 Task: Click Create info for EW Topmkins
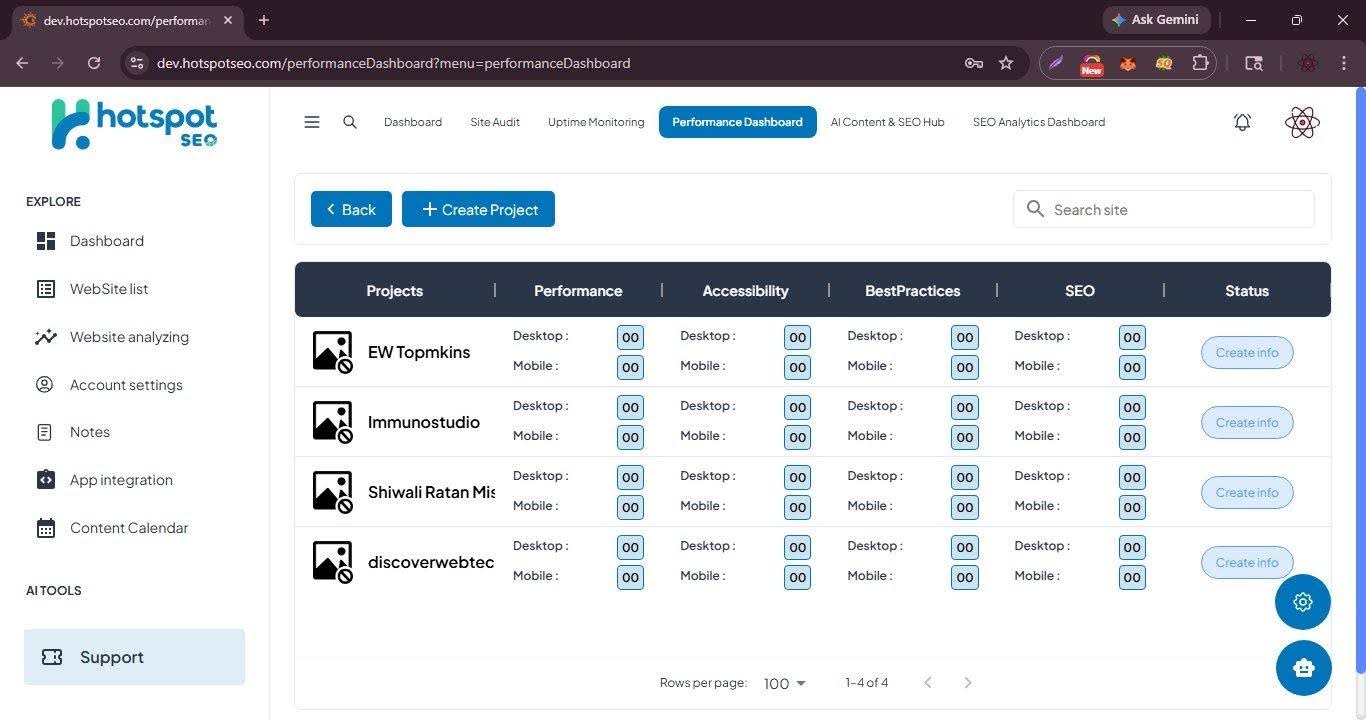coord(1247,352)
